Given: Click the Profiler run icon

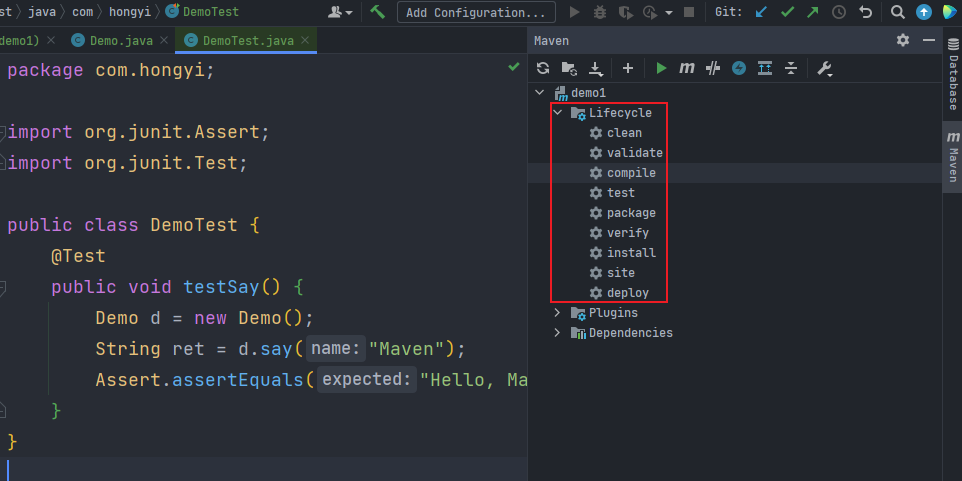Looking at the screenshot, I should [650, 12].
